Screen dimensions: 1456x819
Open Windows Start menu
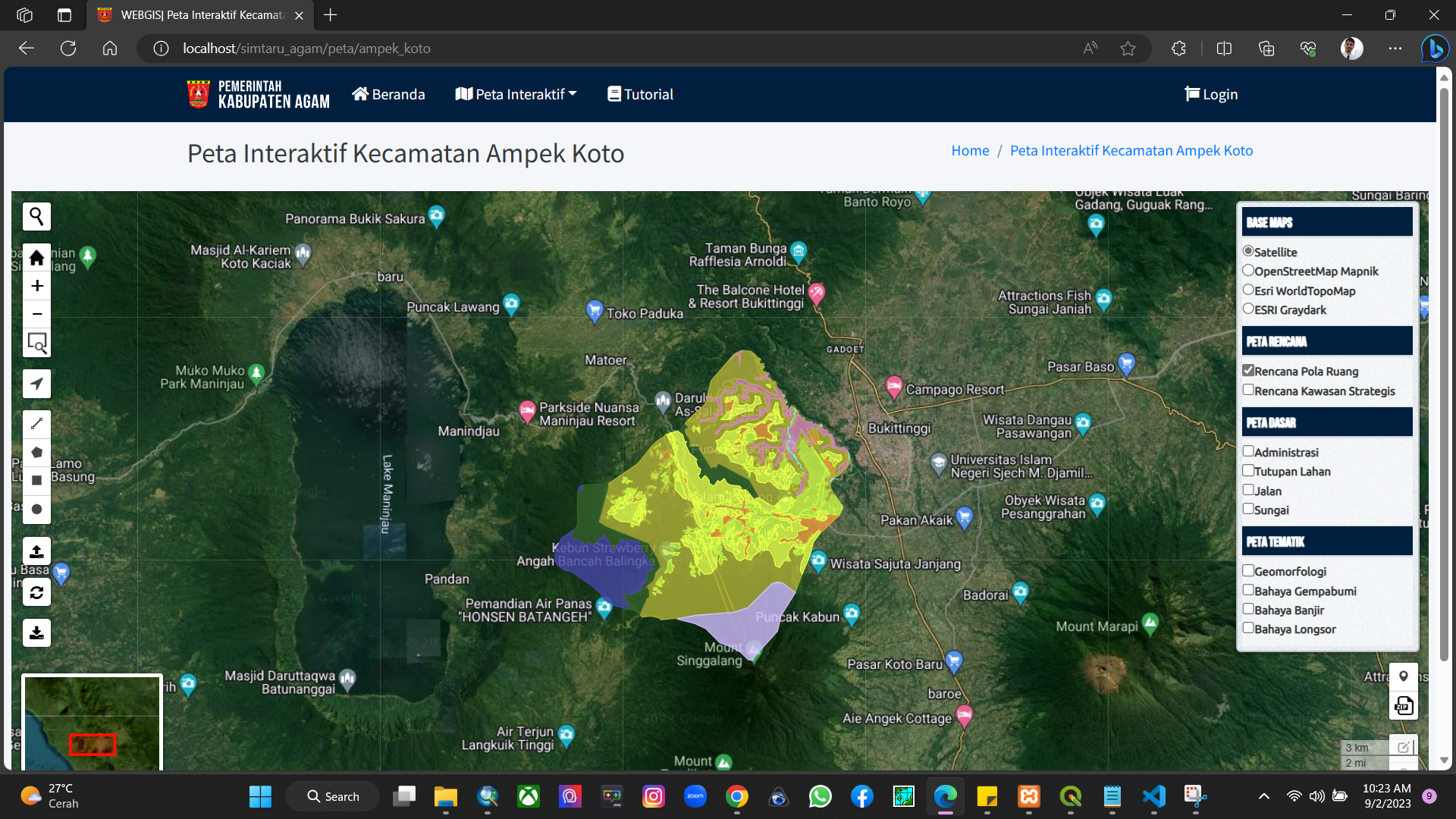[260, 796]
